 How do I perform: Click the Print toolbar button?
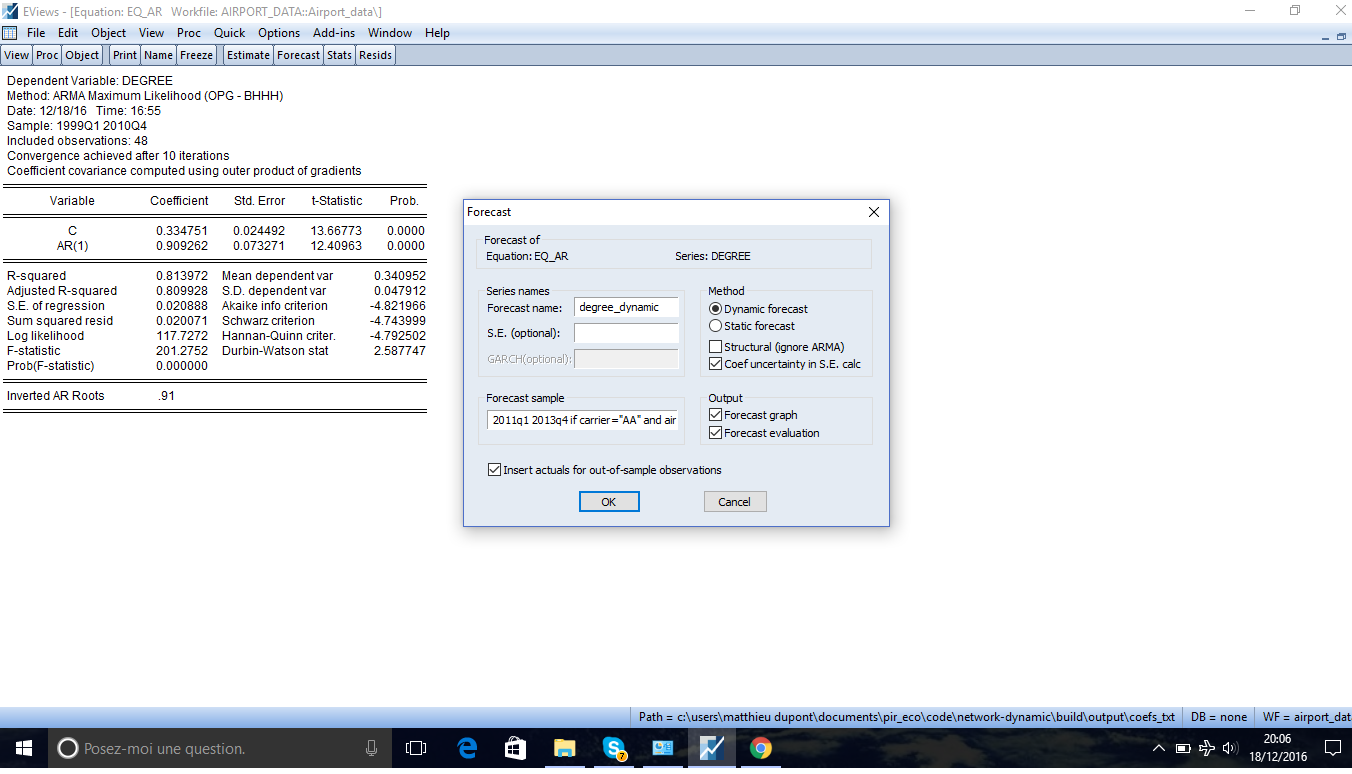[125, 55]
